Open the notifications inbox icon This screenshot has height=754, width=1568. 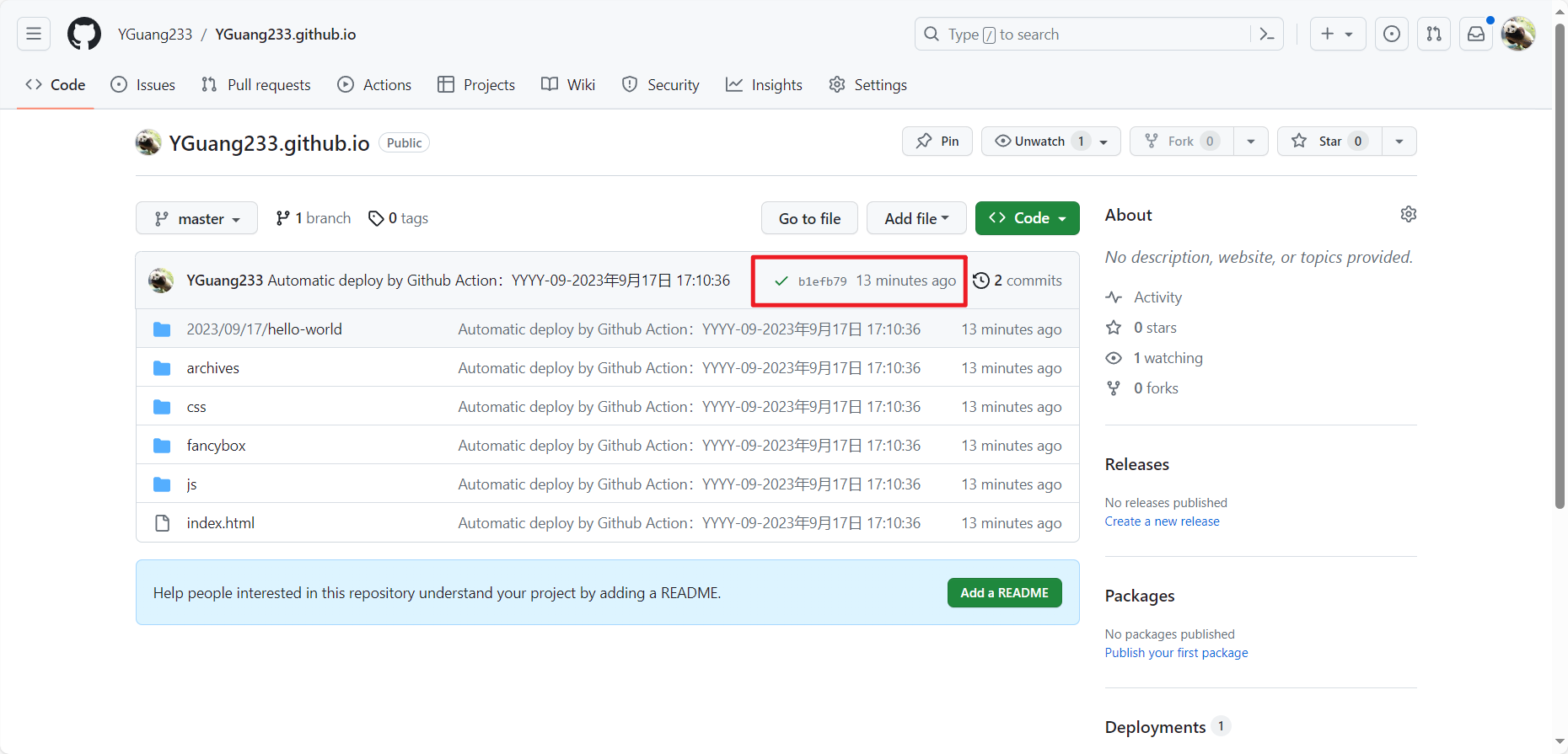[x=1476, y=34]
